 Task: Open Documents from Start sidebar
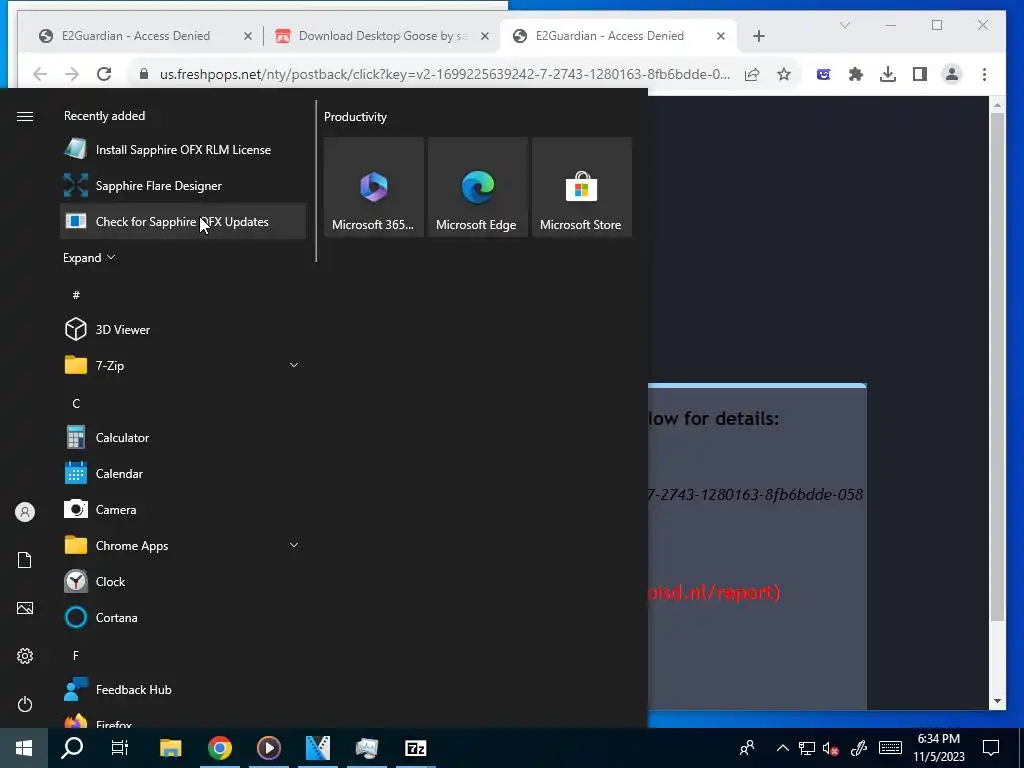coord(25,560)
